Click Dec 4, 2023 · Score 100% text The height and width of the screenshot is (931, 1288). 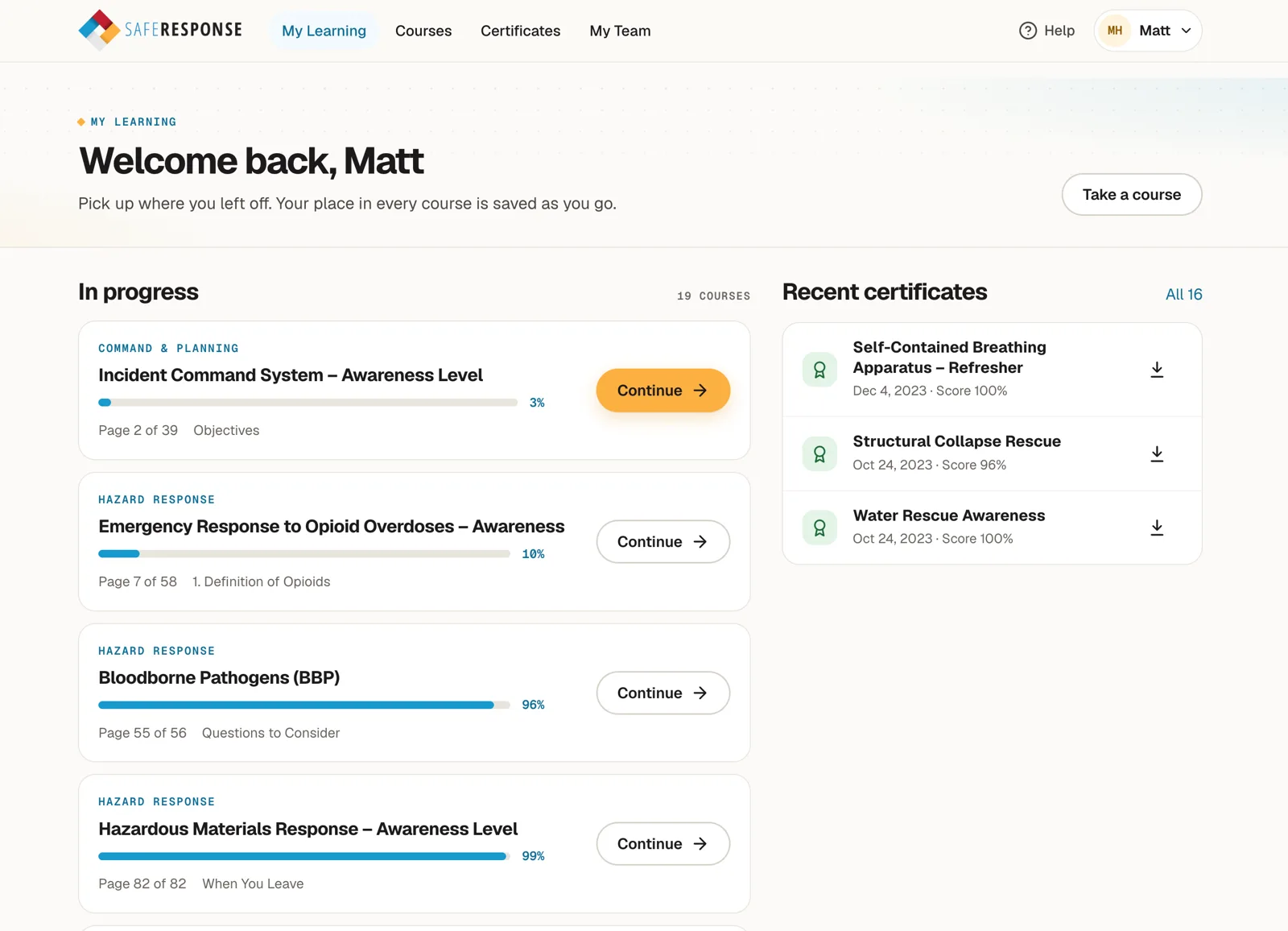pos(930,391)
